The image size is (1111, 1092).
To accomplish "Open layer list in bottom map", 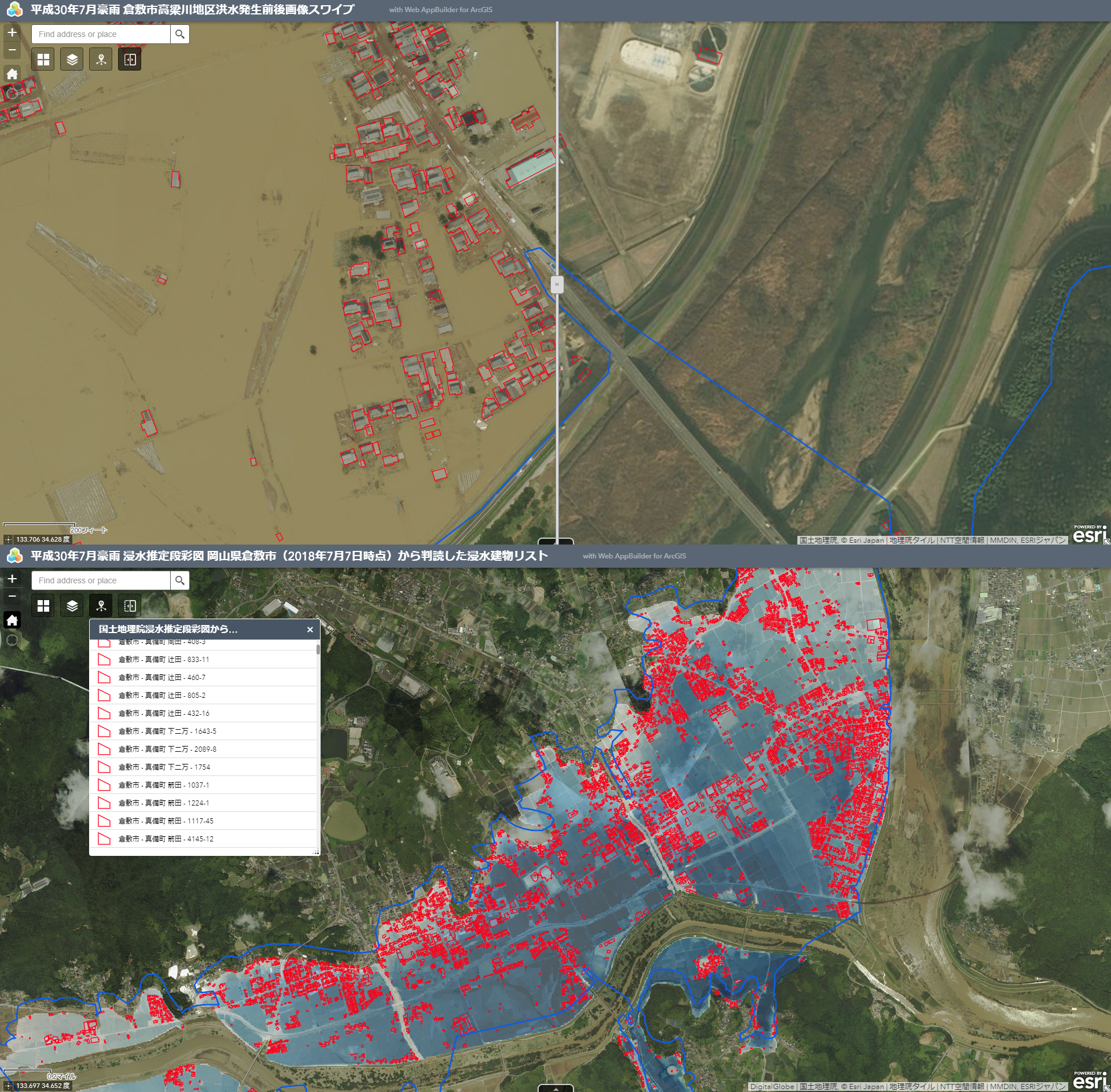I will [72, 606].
